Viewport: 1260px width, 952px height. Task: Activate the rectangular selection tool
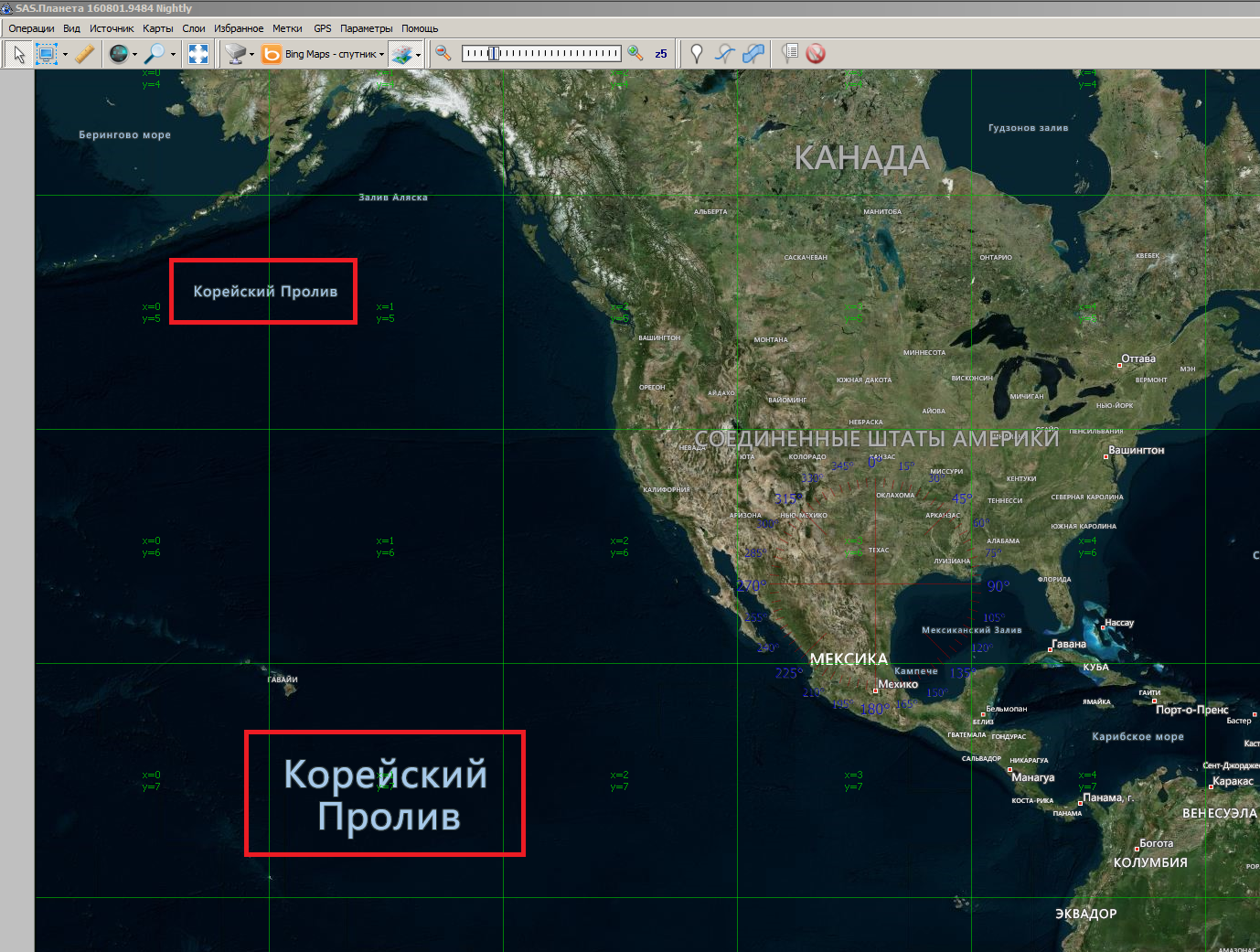tap(46, 54)
